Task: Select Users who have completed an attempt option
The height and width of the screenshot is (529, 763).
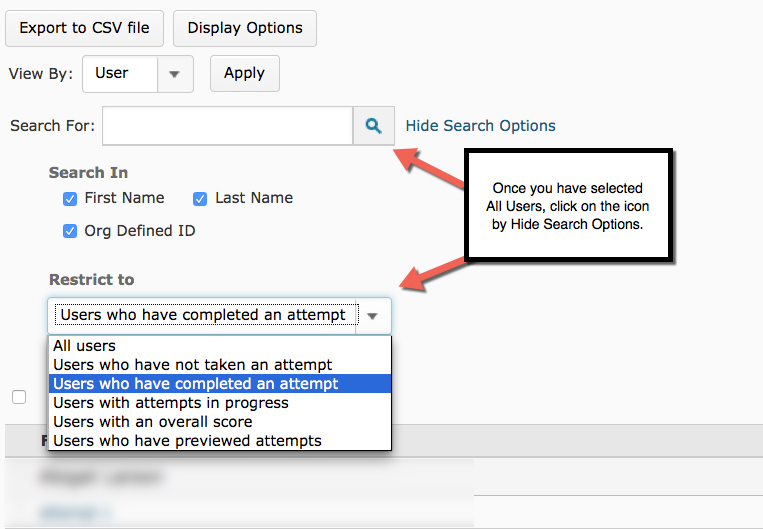Action: point(195,384)
